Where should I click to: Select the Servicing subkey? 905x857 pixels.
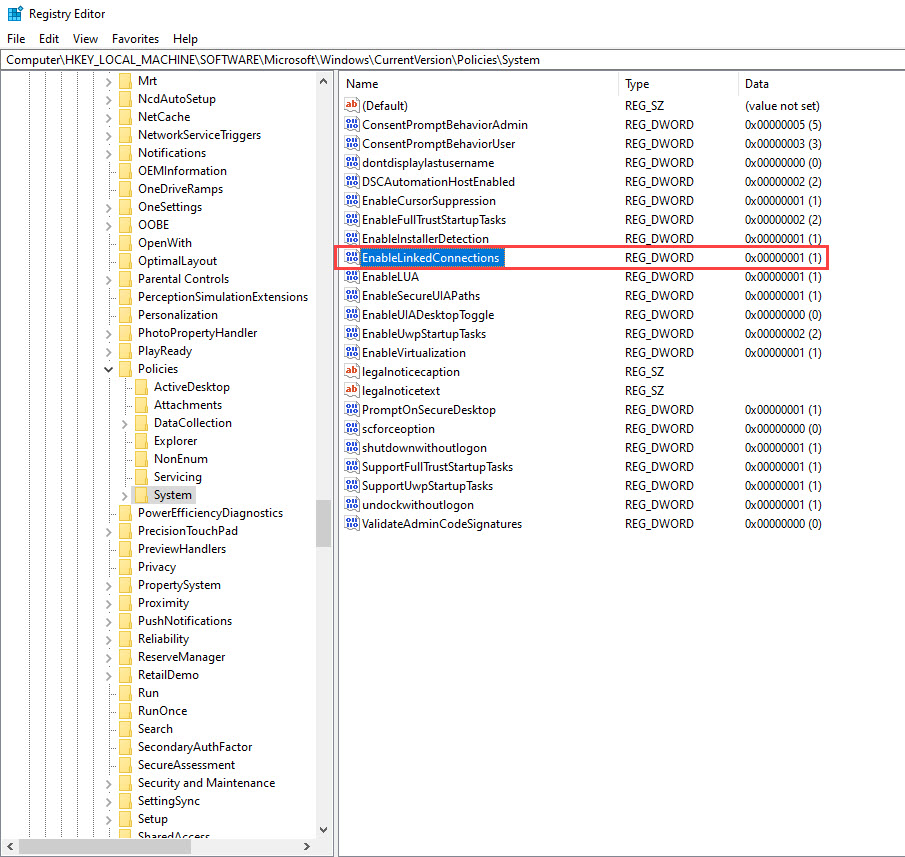click(178, 477)
